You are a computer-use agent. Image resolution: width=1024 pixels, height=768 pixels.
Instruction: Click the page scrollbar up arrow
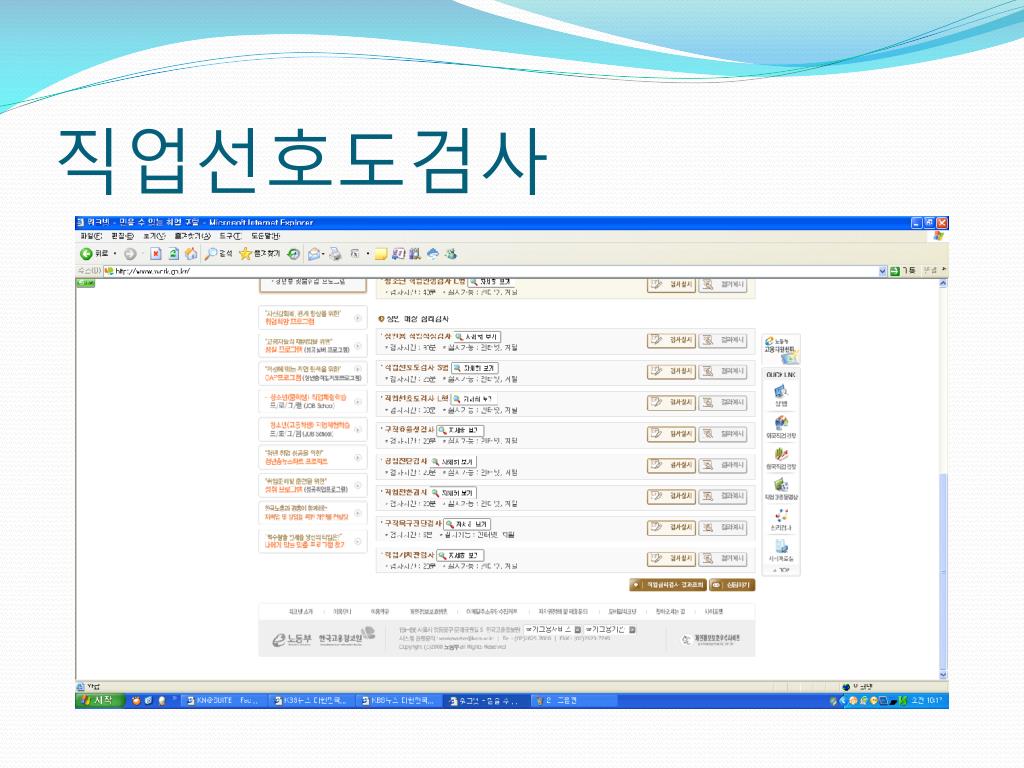pyautogui.click(x=943, y=283)
